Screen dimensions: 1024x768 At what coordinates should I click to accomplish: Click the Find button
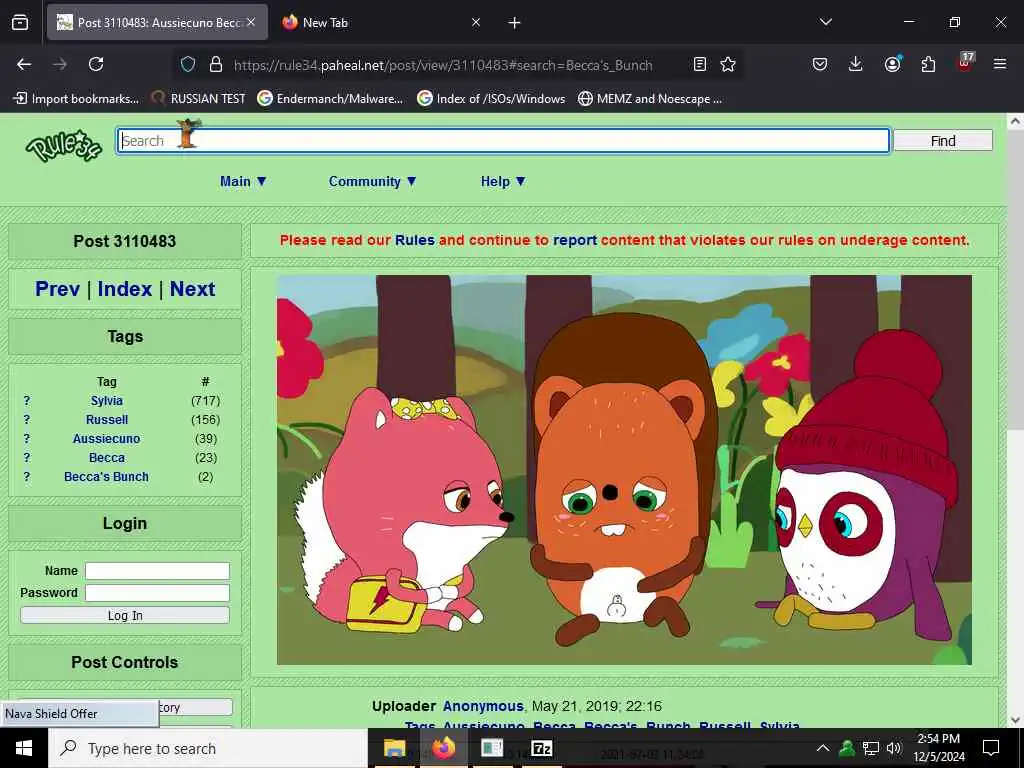[x=942, y=140]
